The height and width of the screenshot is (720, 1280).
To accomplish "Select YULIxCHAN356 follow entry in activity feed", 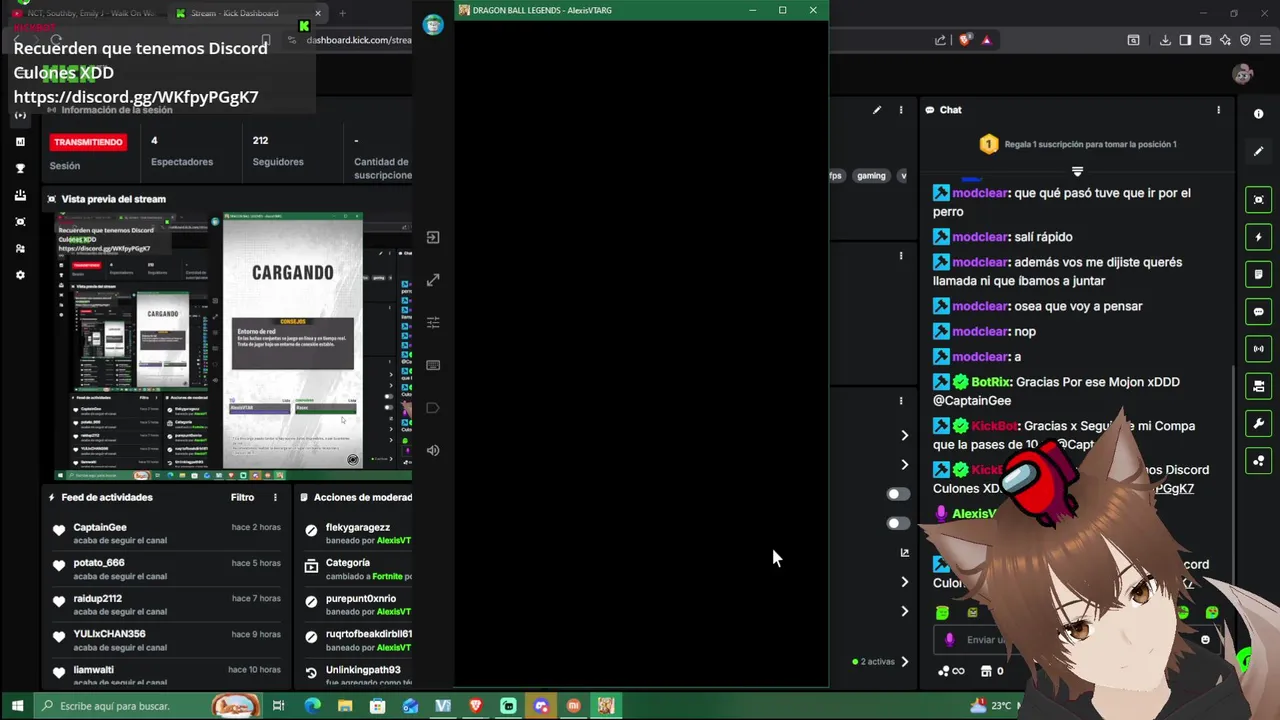I will click(x=168, y=640).
